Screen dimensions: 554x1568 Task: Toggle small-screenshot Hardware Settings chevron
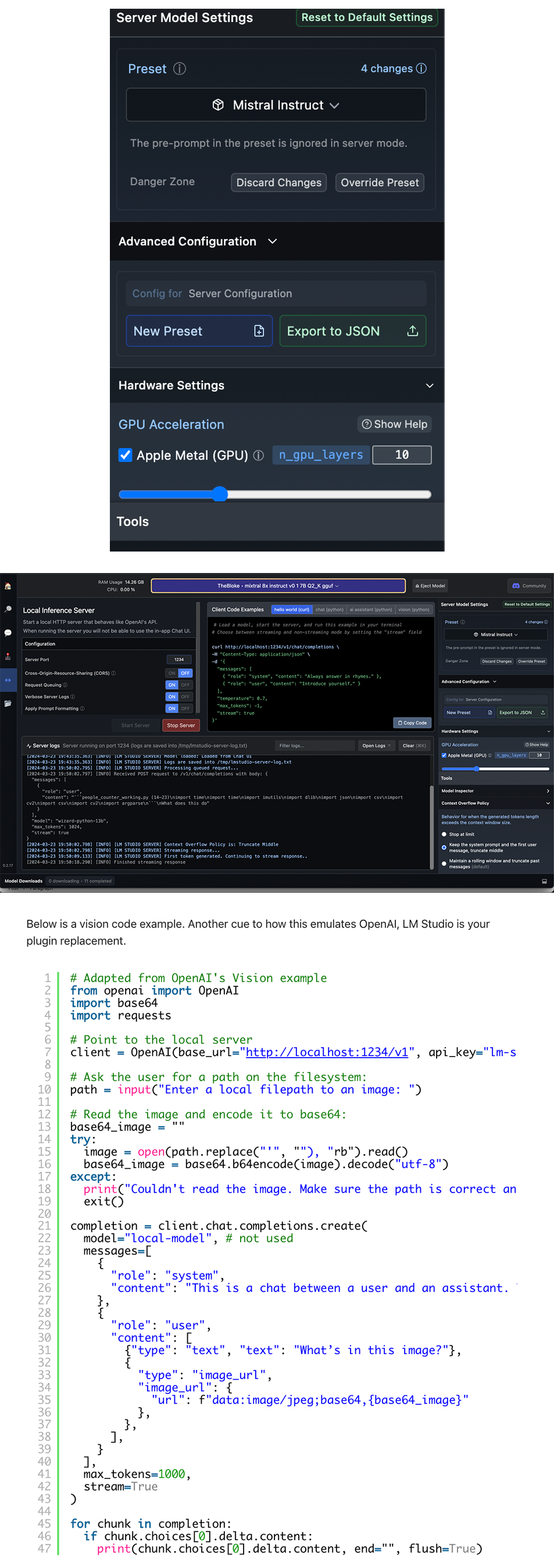pos(548,731)
